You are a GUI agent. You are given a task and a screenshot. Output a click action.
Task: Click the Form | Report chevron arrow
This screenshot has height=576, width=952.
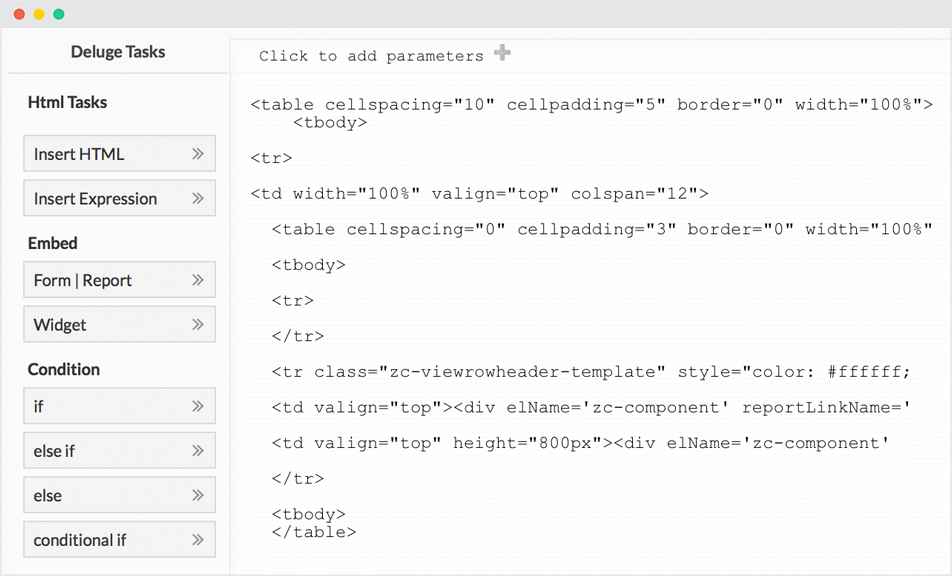pyautogui.click(x=197, y=280)
